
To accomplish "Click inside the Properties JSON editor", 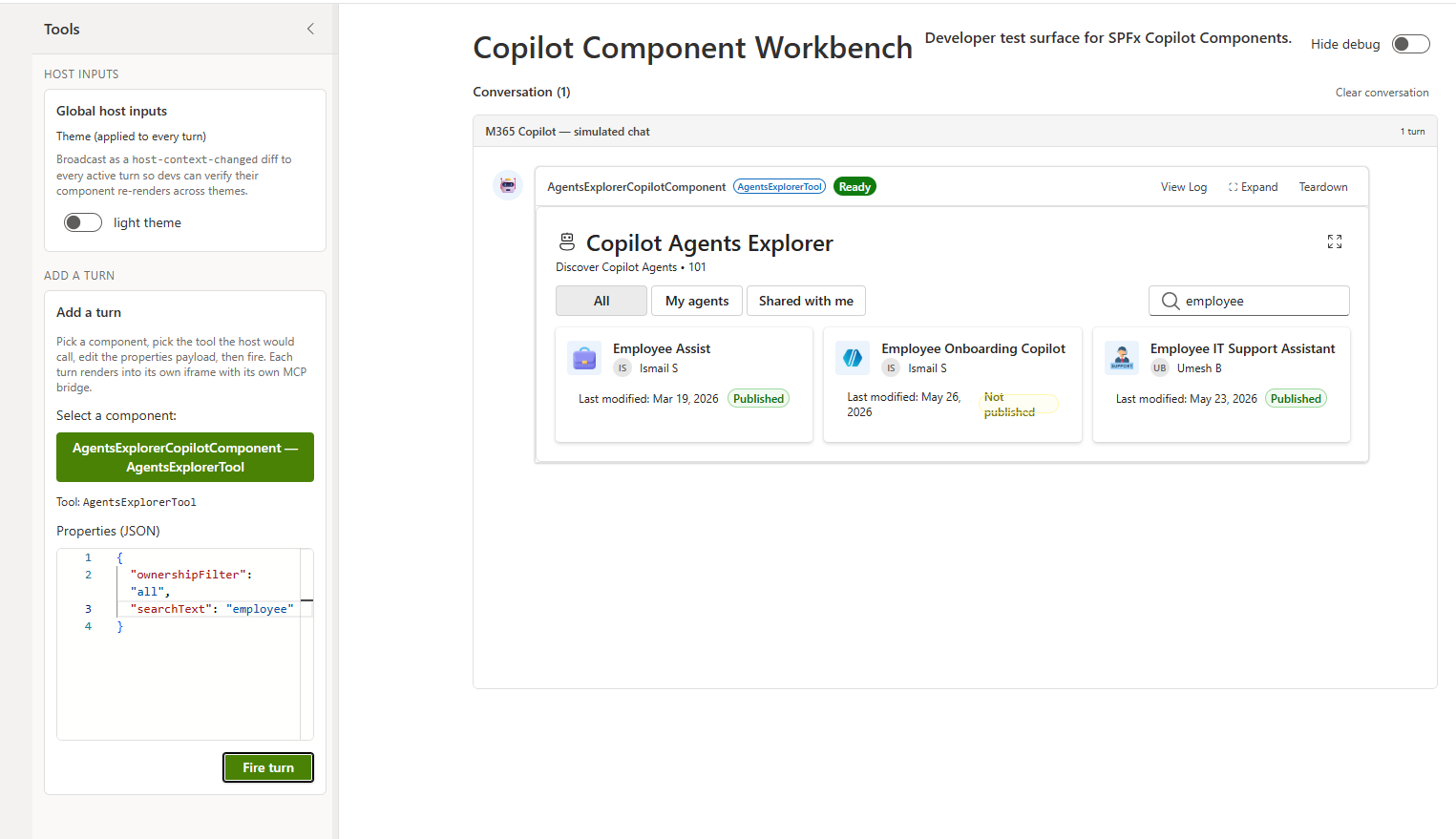I will [x=185, y=644].
